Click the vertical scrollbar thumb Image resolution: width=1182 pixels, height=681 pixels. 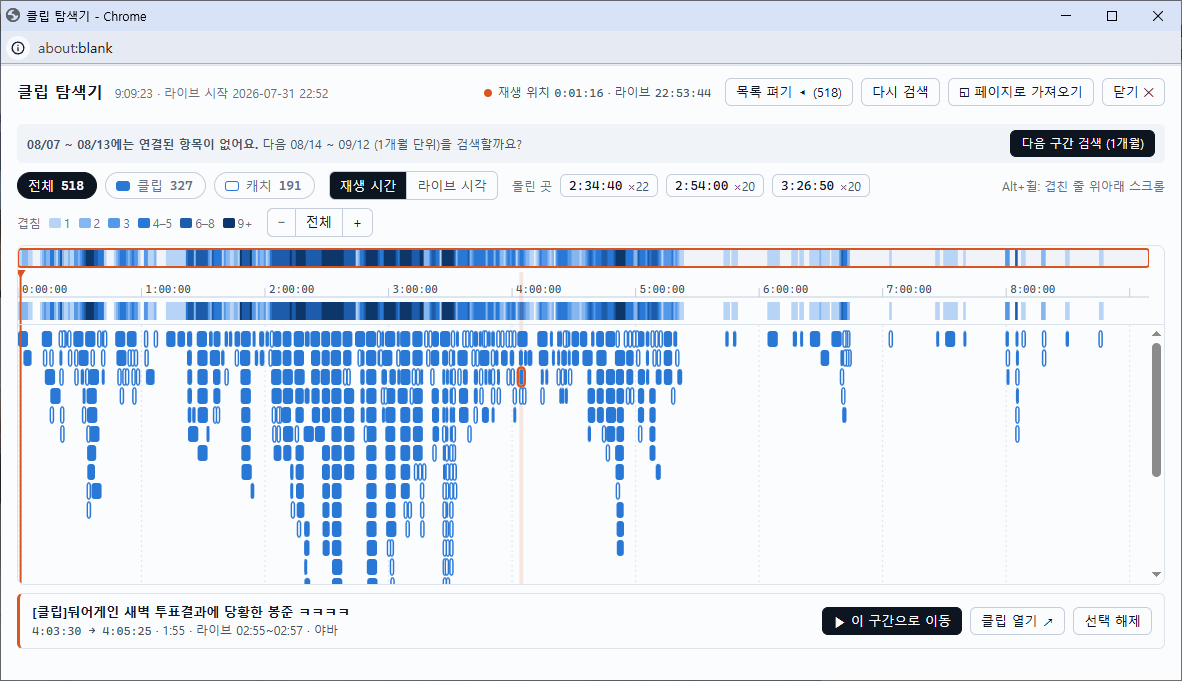click(1156, 410)
